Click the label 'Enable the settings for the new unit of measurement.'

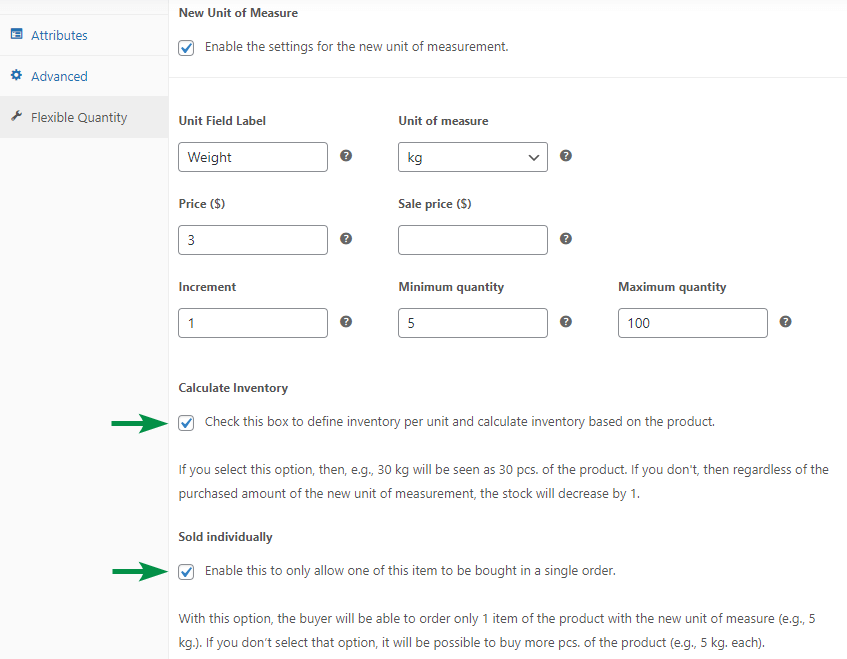357,47
